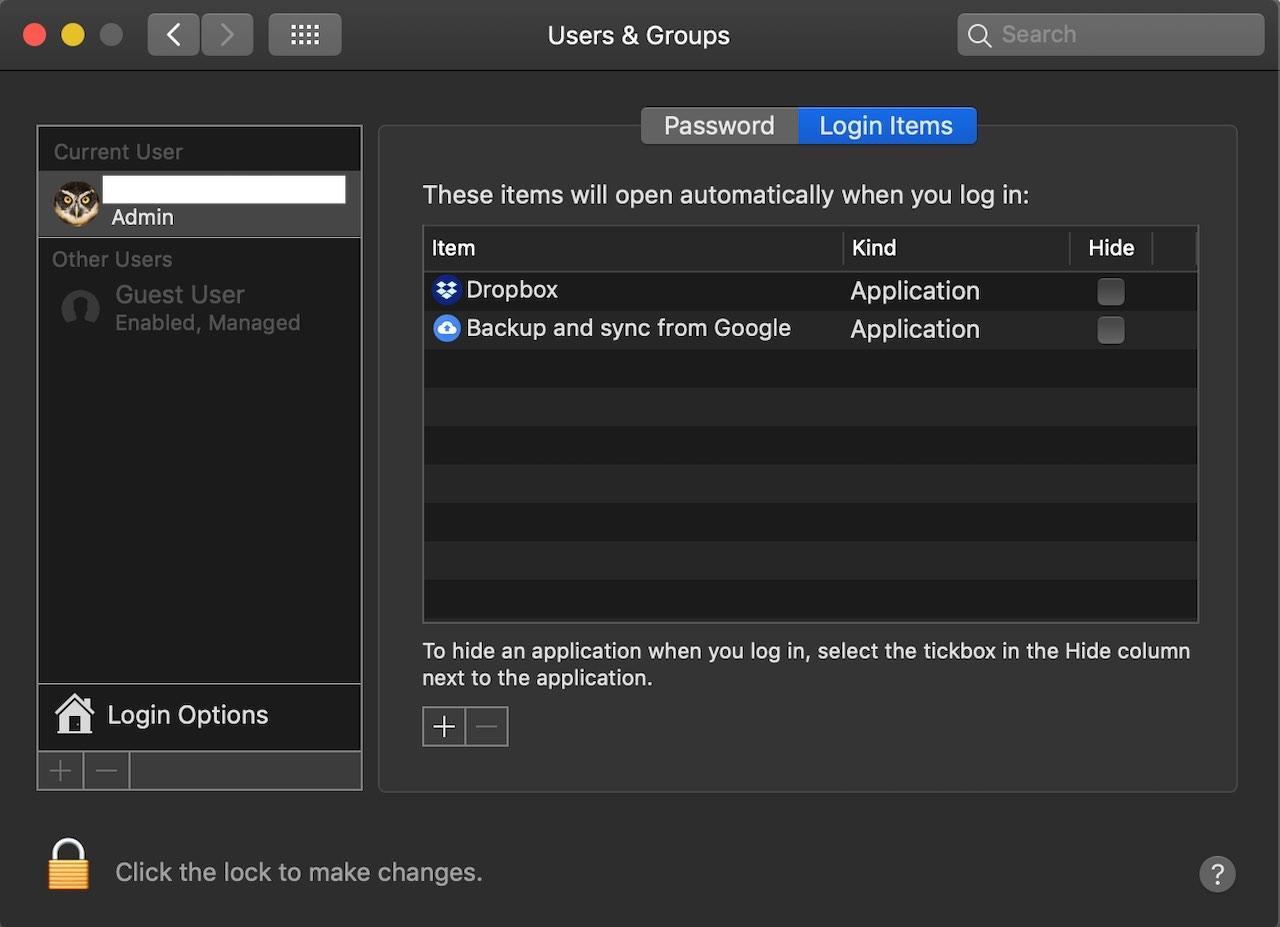Switch to the Password tab
1280x927 pixels.
point(719,126)
